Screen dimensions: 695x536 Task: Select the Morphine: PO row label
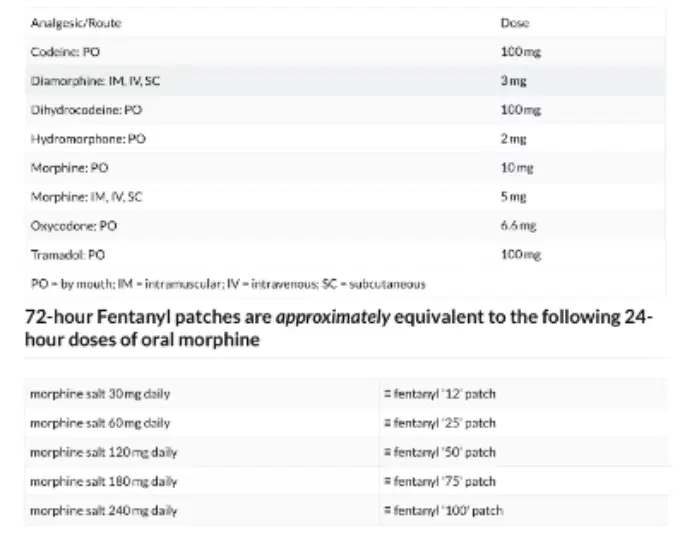coord(70,168)
